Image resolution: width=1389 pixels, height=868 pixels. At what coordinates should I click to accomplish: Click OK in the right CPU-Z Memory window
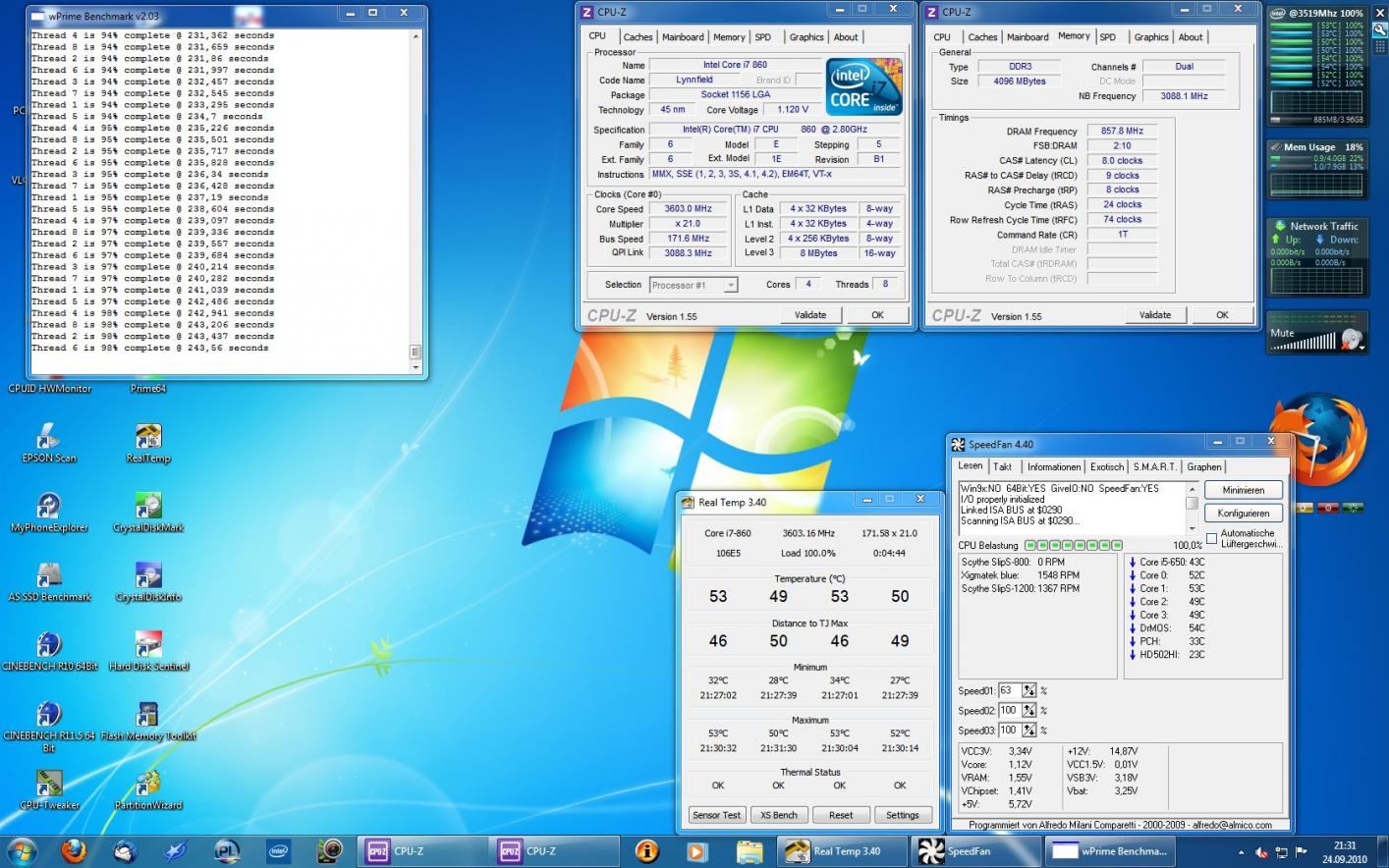coord(1222,315)
